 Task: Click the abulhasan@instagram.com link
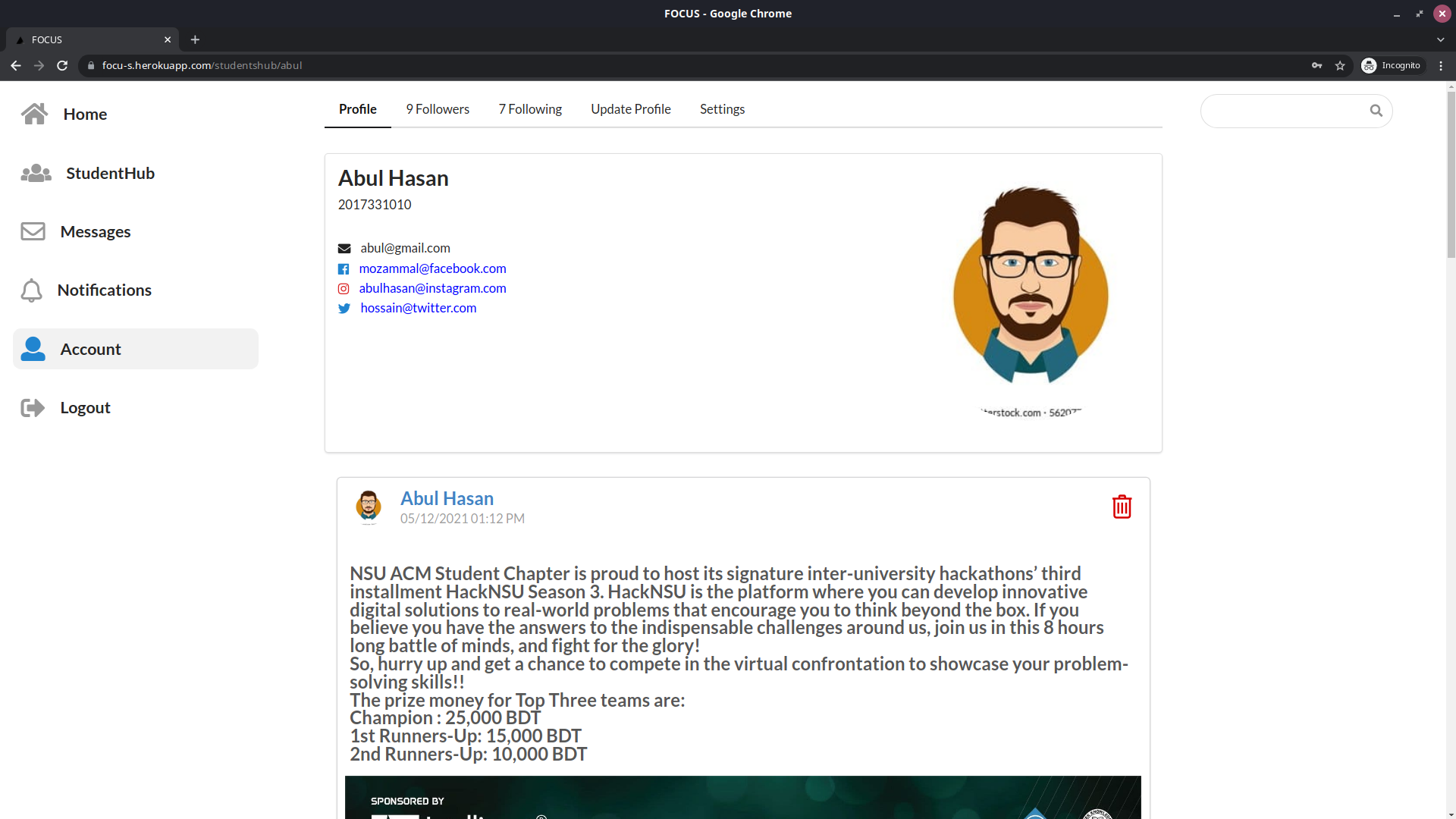[x=433, y=288]
